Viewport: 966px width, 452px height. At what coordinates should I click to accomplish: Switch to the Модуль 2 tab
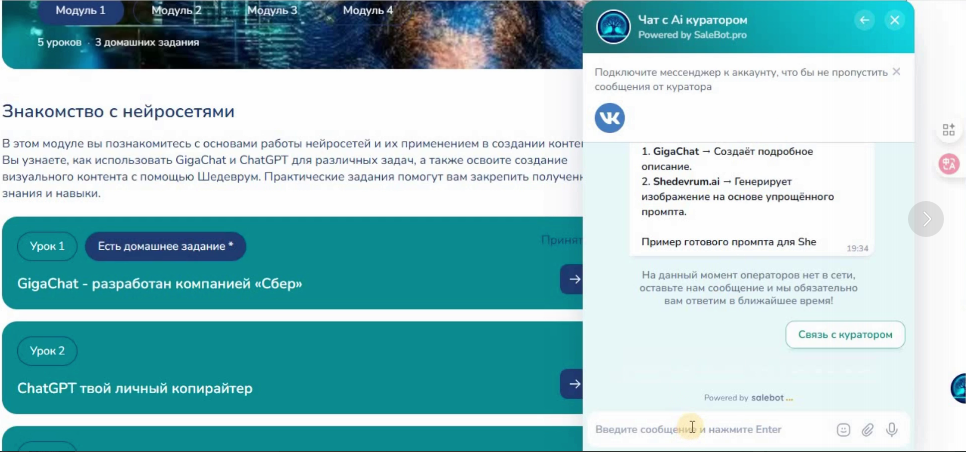click(177, 10)
